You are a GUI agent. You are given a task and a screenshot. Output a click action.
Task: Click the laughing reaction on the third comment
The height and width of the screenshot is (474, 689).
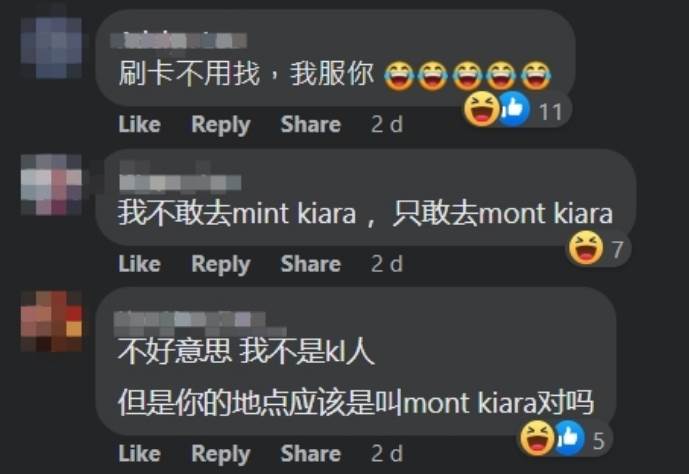[537, 438]
